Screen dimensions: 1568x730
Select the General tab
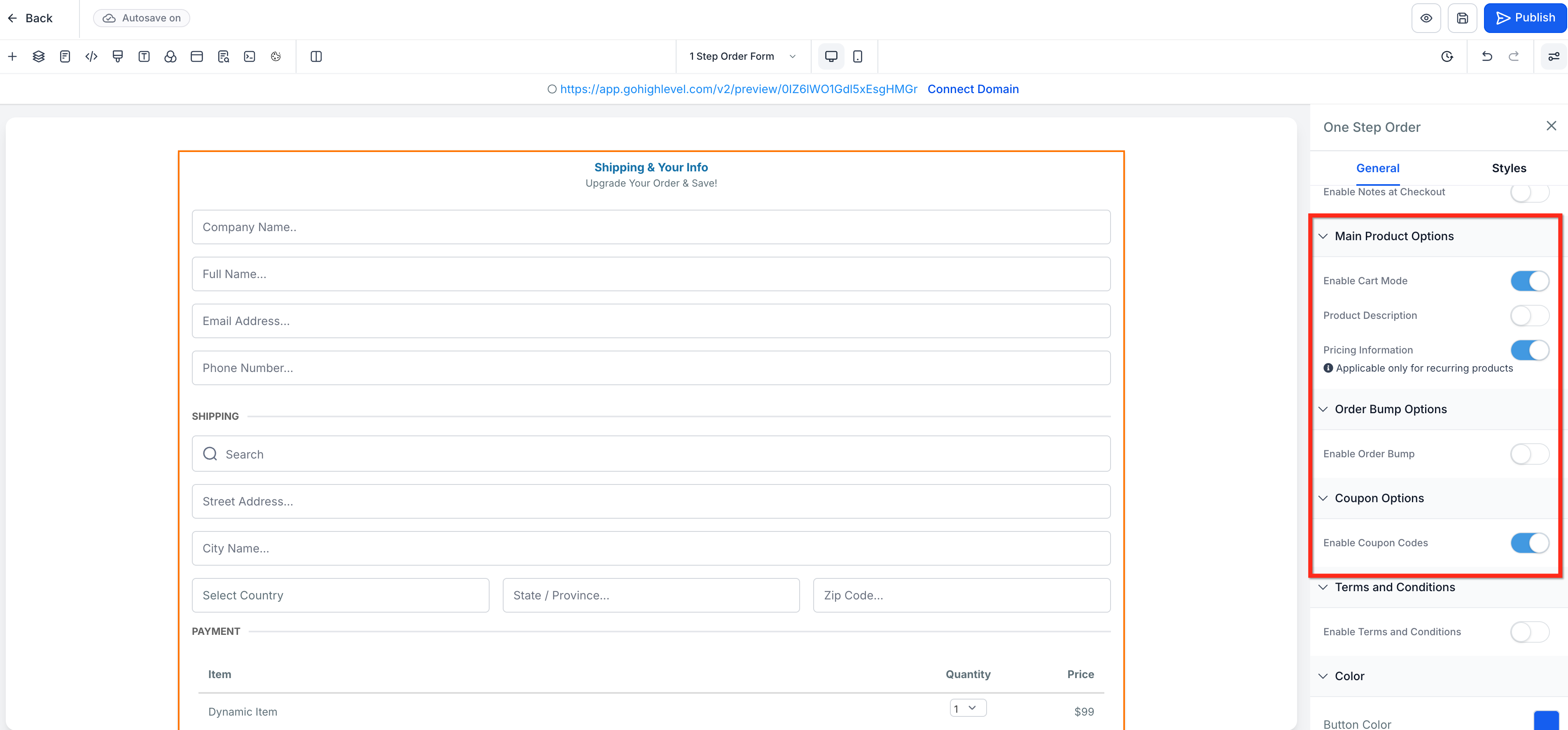(1377, 168)
